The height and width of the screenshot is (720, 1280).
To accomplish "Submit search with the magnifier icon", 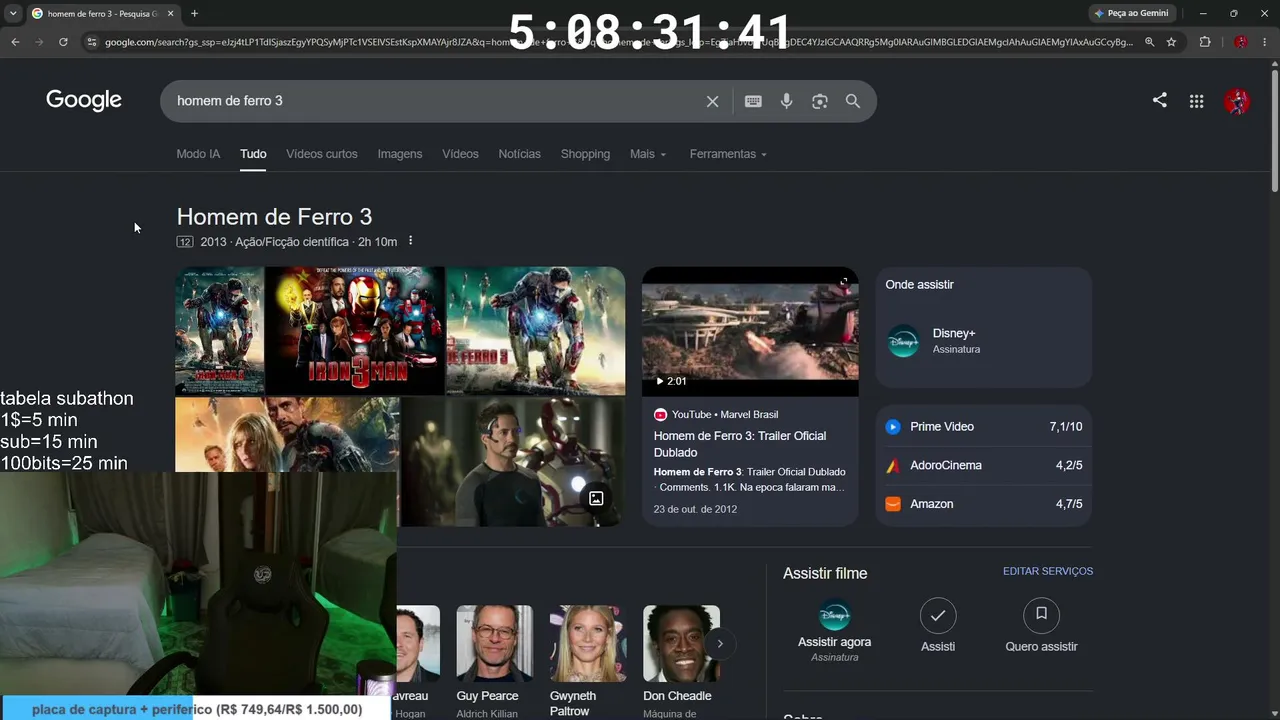I will click(853, 101).
